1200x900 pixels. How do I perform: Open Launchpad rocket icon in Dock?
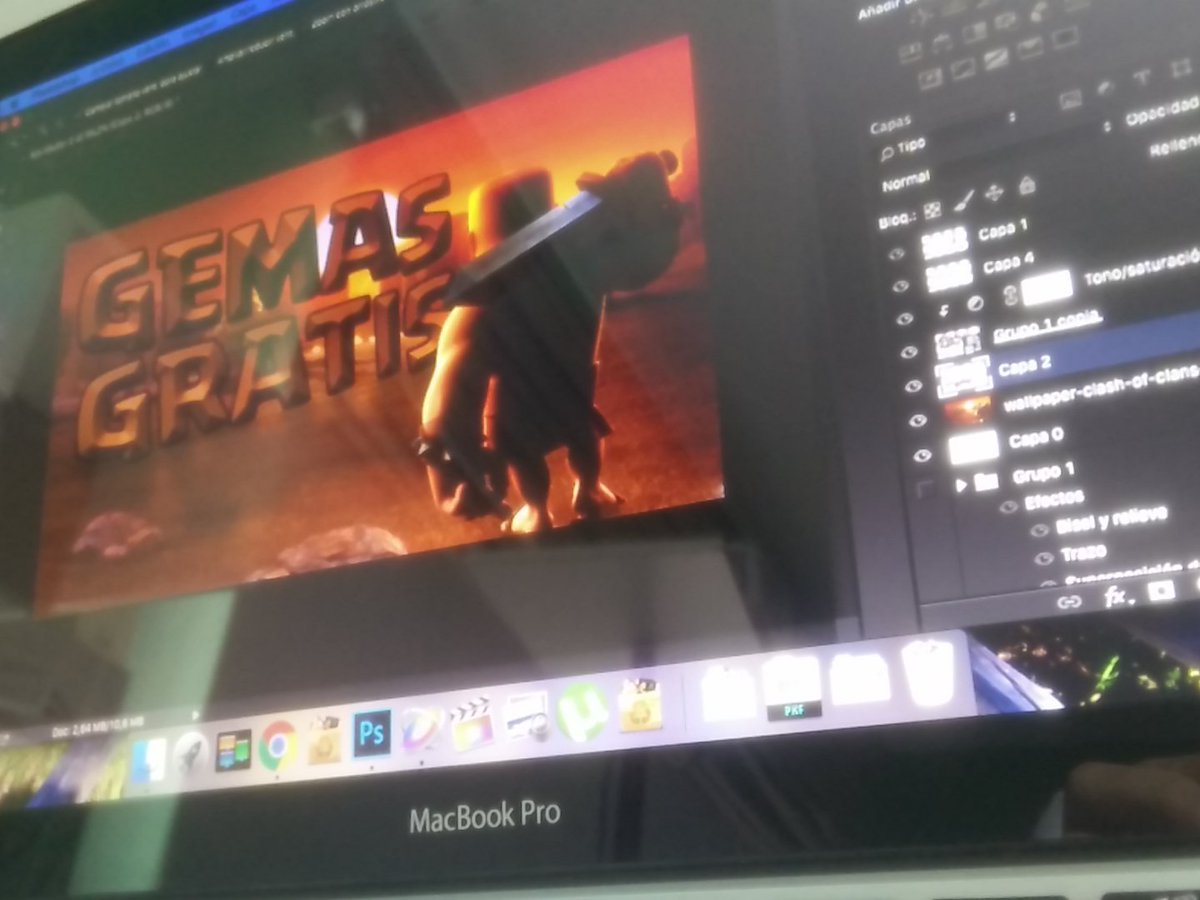[x=190, y=753]
